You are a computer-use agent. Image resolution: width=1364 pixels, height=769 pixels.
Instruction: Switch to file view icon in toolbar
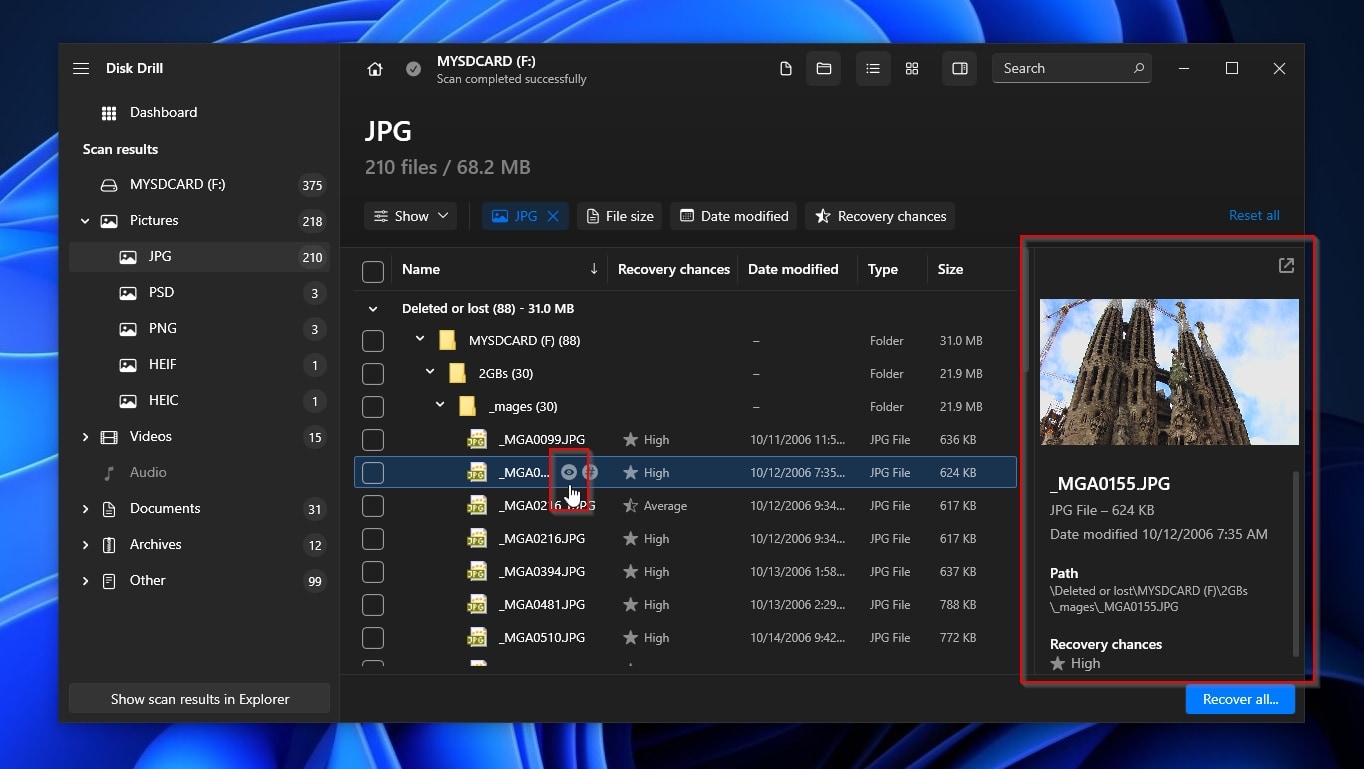786,68
